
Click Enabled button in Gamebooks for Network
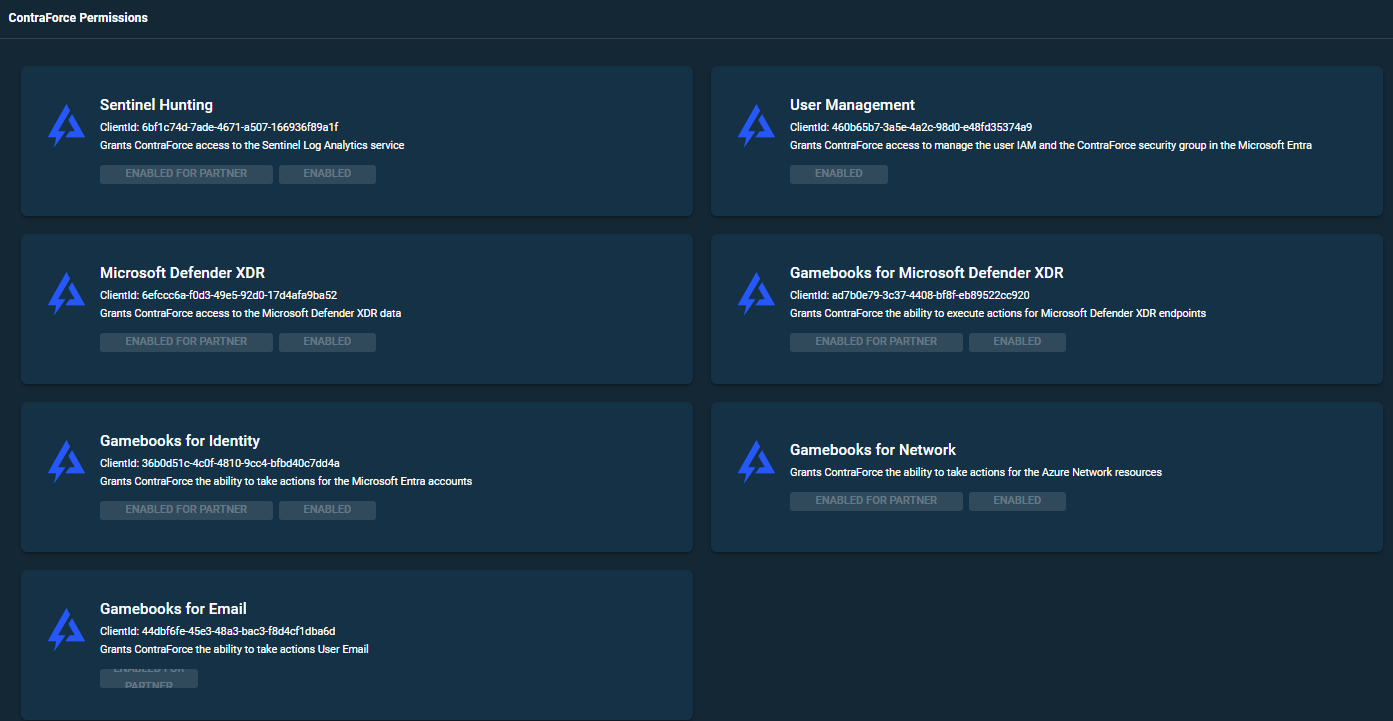coord(1017,501)
